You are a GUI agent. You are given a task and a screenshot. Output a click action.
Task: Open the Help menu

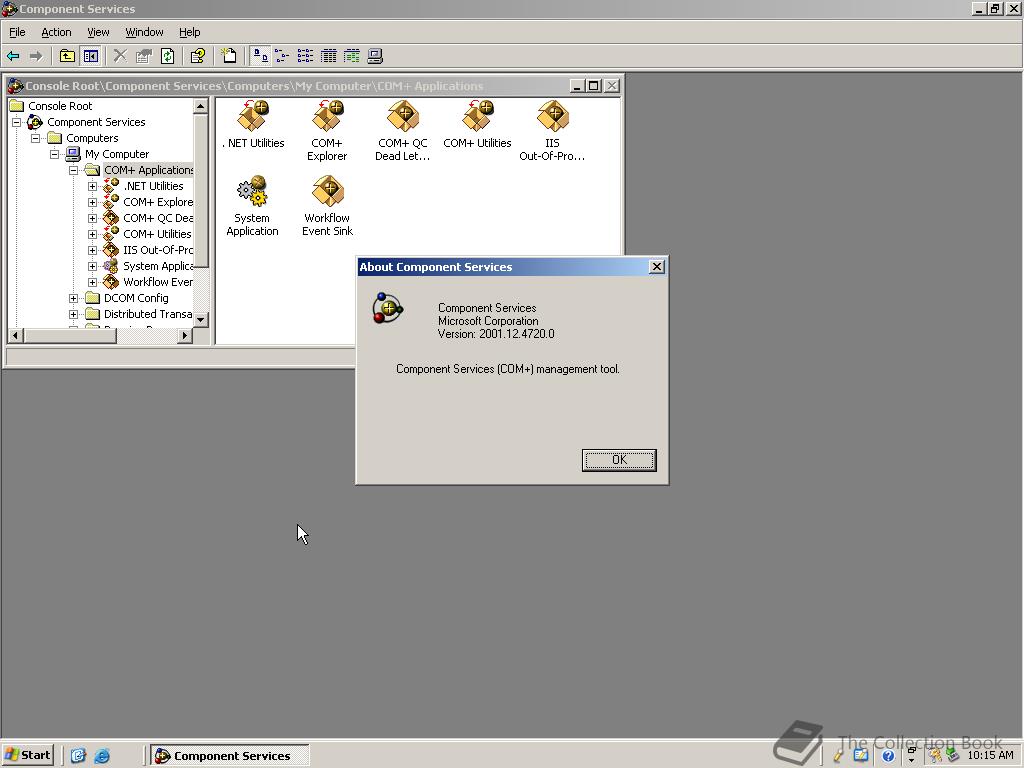click(189, 32)
